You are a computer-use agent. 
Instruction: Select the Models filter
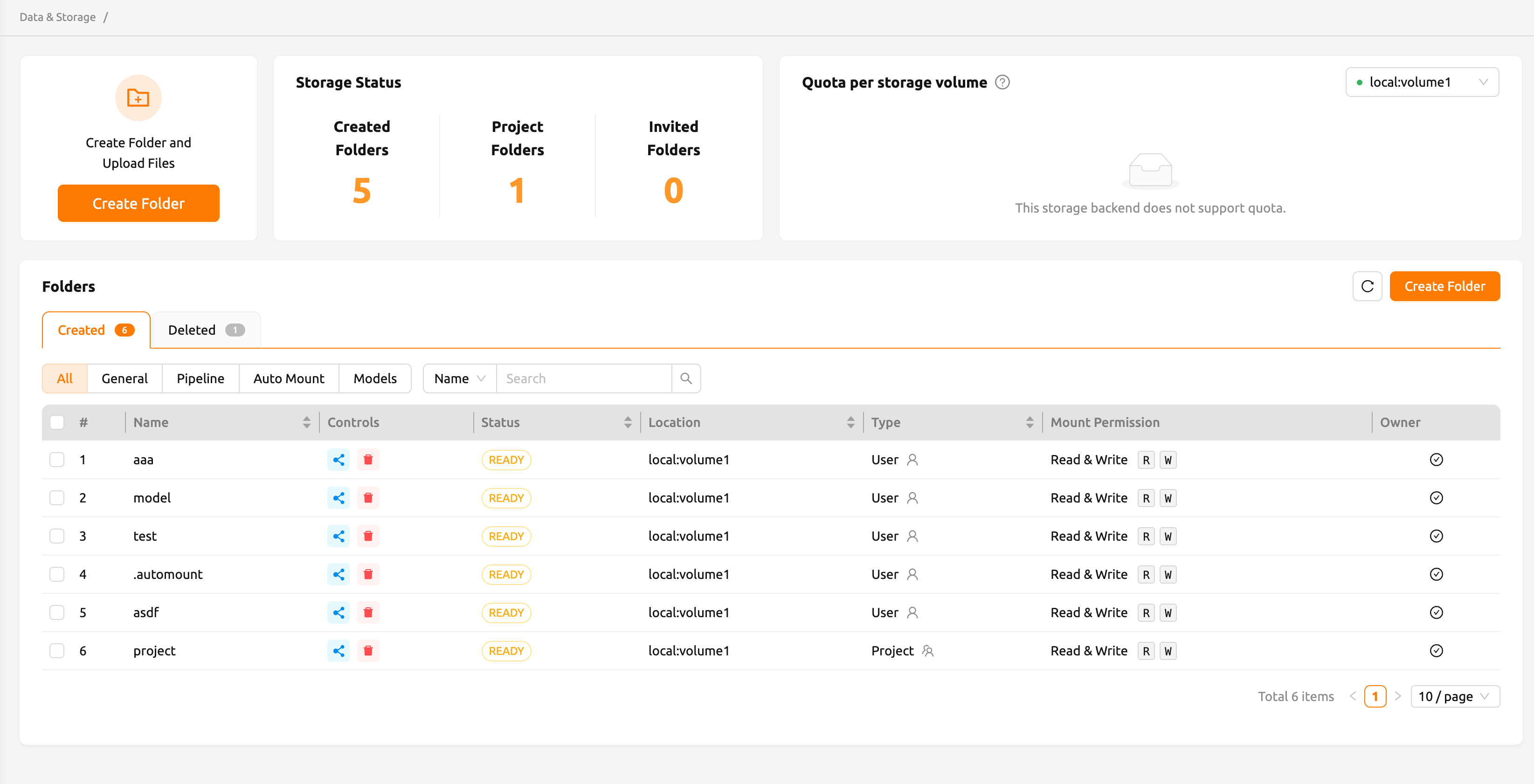coord(375,378)
